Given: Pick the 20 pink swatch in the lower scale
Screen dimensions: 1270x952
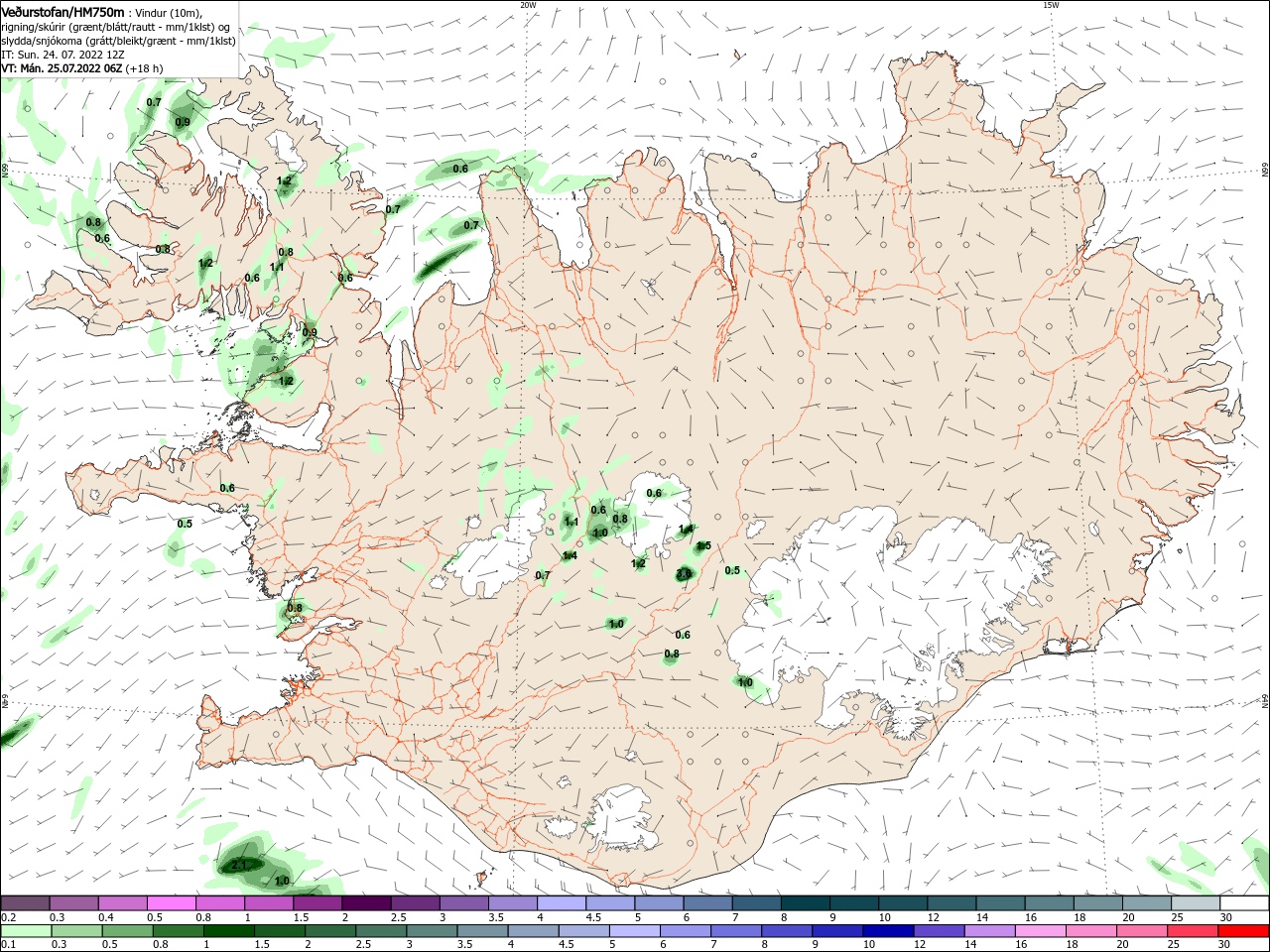Looking at the screenshot, I should pyautogui.click(x=1142, y=931).
